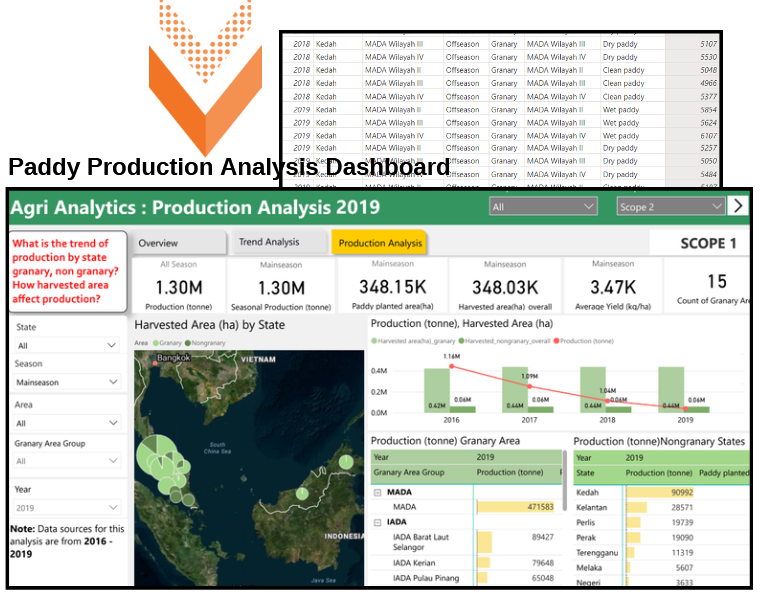Click the next-page arrow beside Scope 2
Image resolution: width=762 pixels, height=597 pixels.
tap(738, 206)
